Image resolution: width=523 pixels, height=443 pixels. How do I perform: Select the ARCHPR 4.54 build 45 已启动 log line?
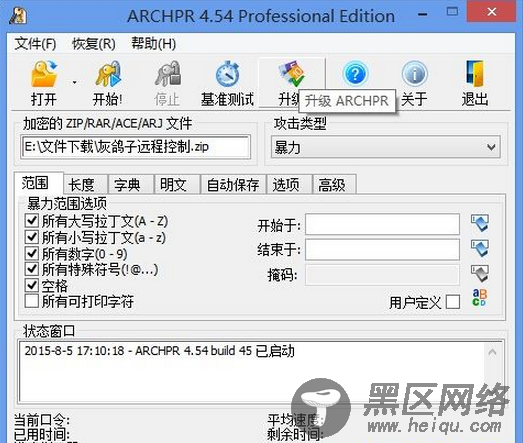(x=159, y=351)
